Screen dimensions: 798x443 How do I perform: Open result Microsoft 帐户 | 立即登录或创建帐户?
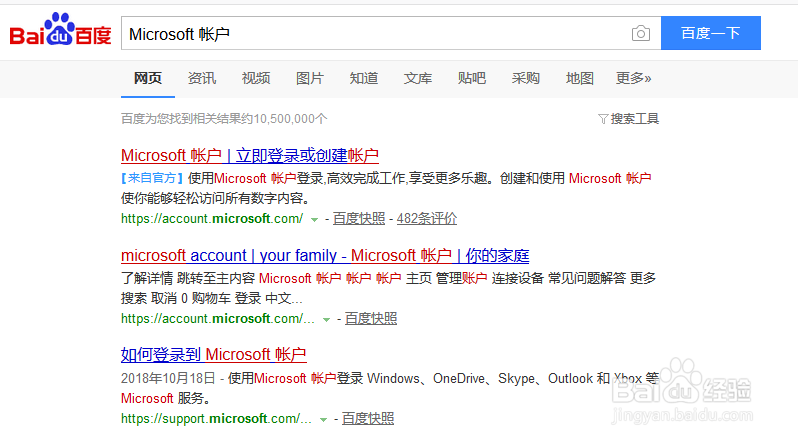point(250,155)
